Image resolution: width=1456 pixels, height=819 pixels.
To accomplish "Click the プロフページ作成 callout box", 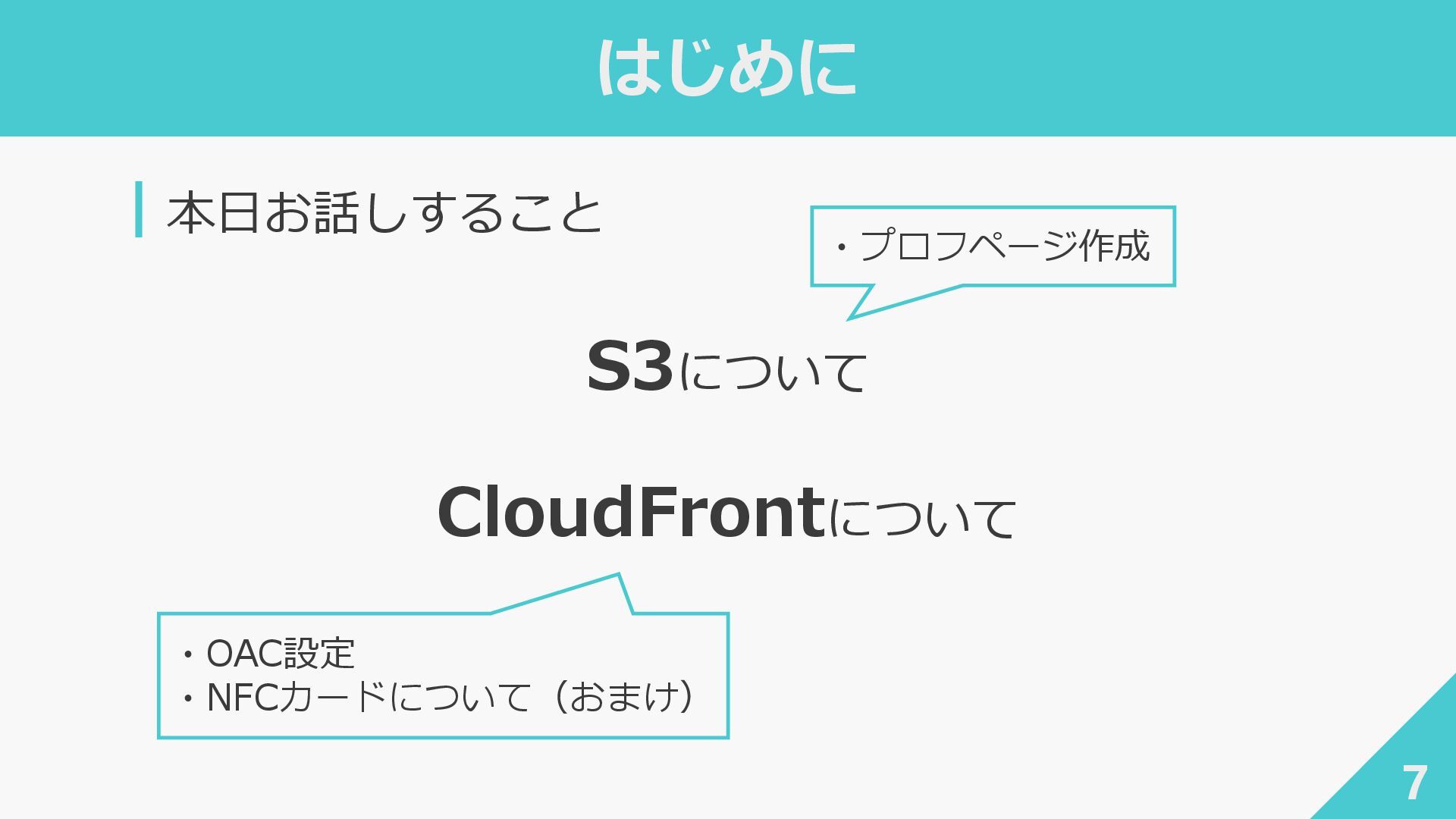I will tap(993, 246).
